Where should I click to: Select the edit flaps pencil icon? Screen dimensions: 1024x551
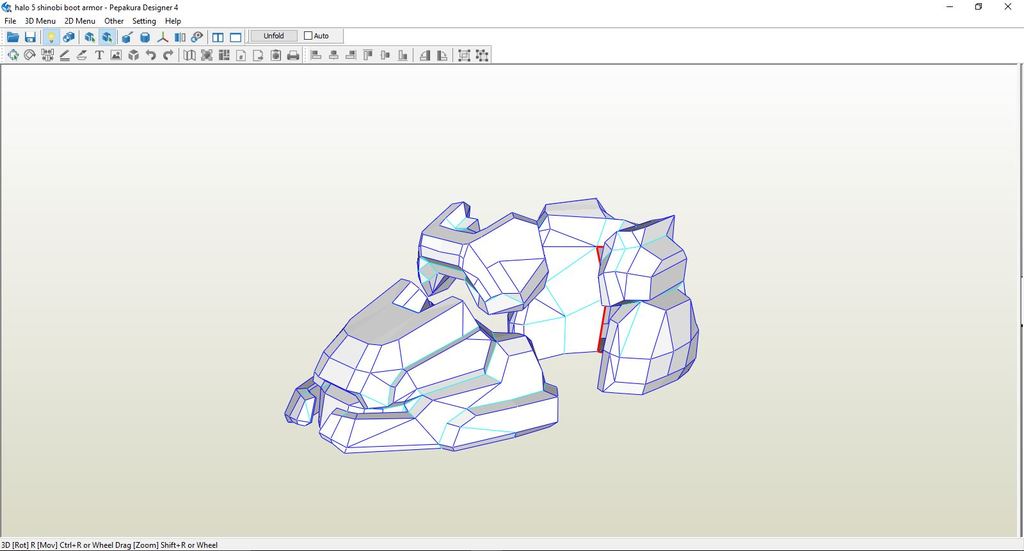point(65,55)
